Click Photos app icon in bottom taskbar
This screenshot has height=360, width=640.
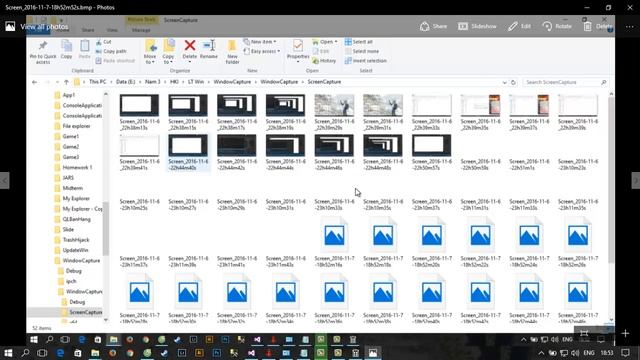[373, 353]
